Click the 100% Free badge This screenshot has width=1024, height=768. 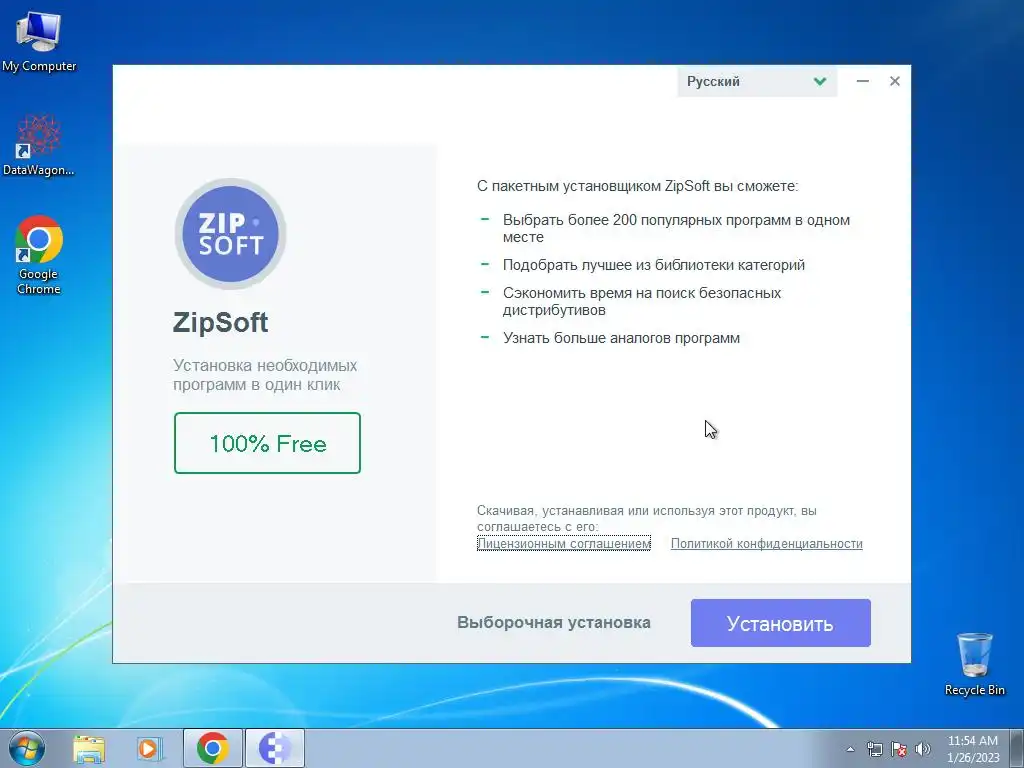267,443
